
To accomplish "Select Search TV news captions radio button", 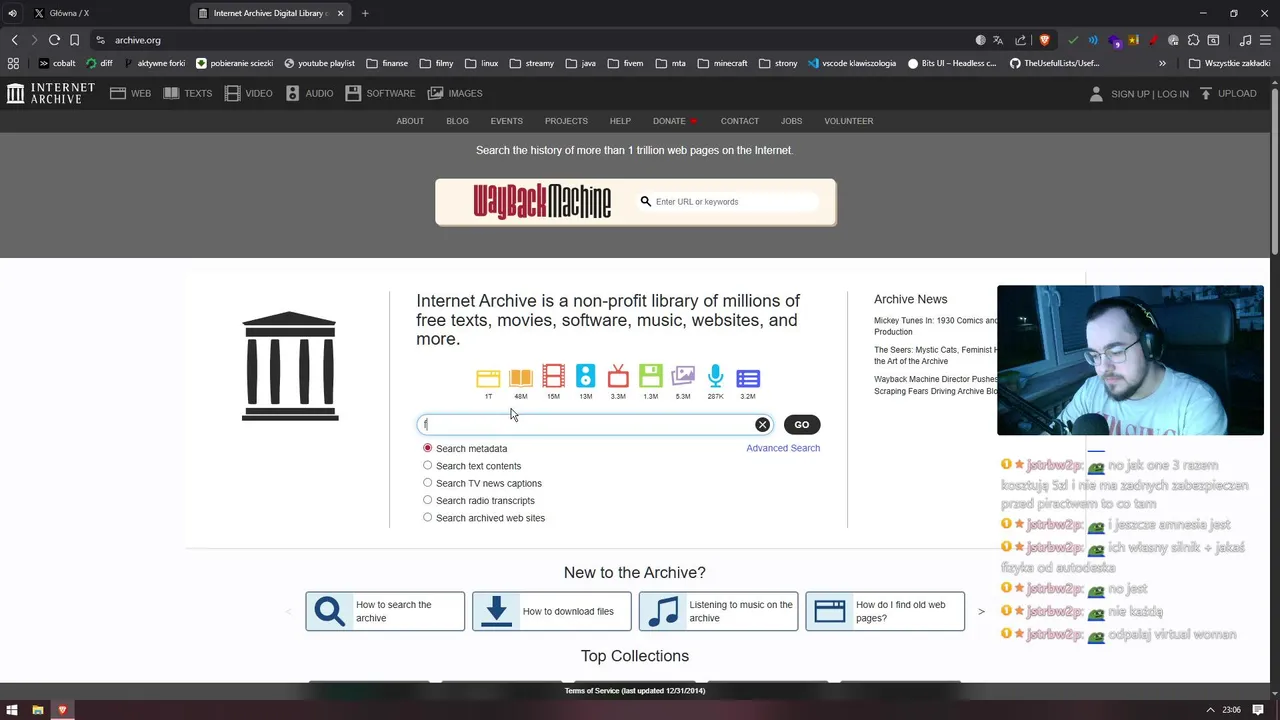I will 427,482.
